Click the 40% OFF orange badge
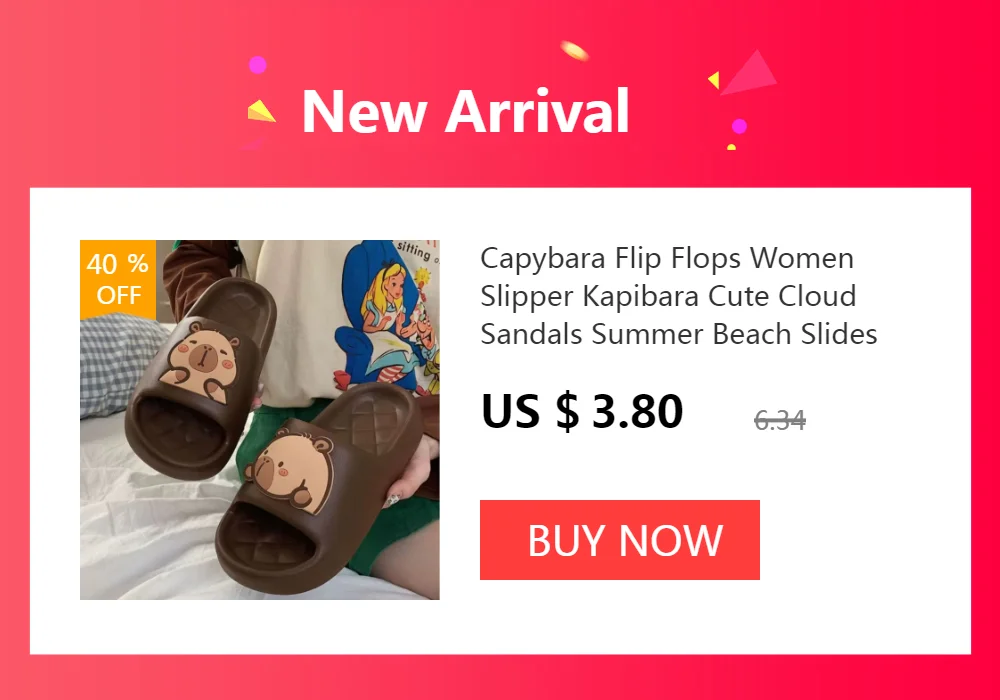This screenshot has height=700, width=1000. point(118,279)
